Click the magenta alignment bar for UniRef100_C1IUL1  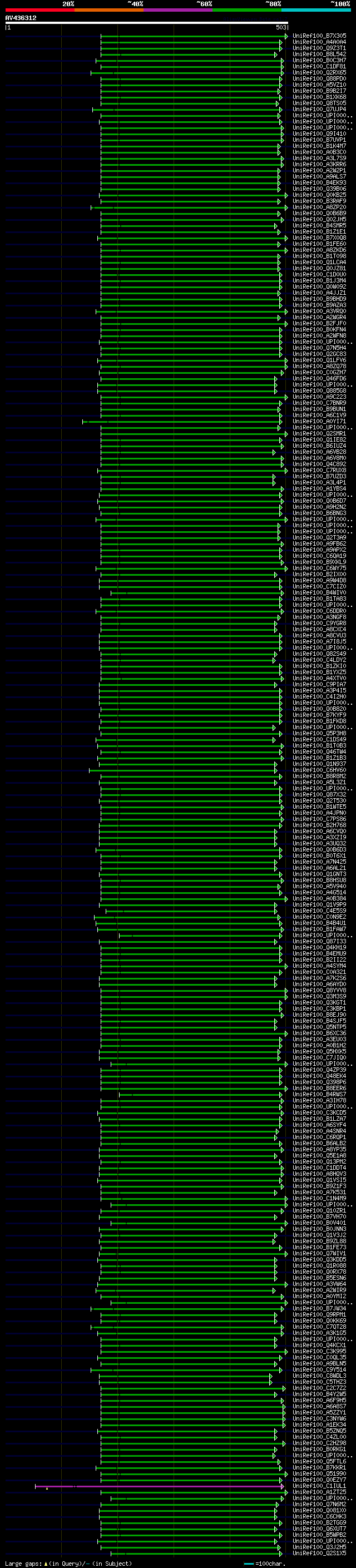160,1486
